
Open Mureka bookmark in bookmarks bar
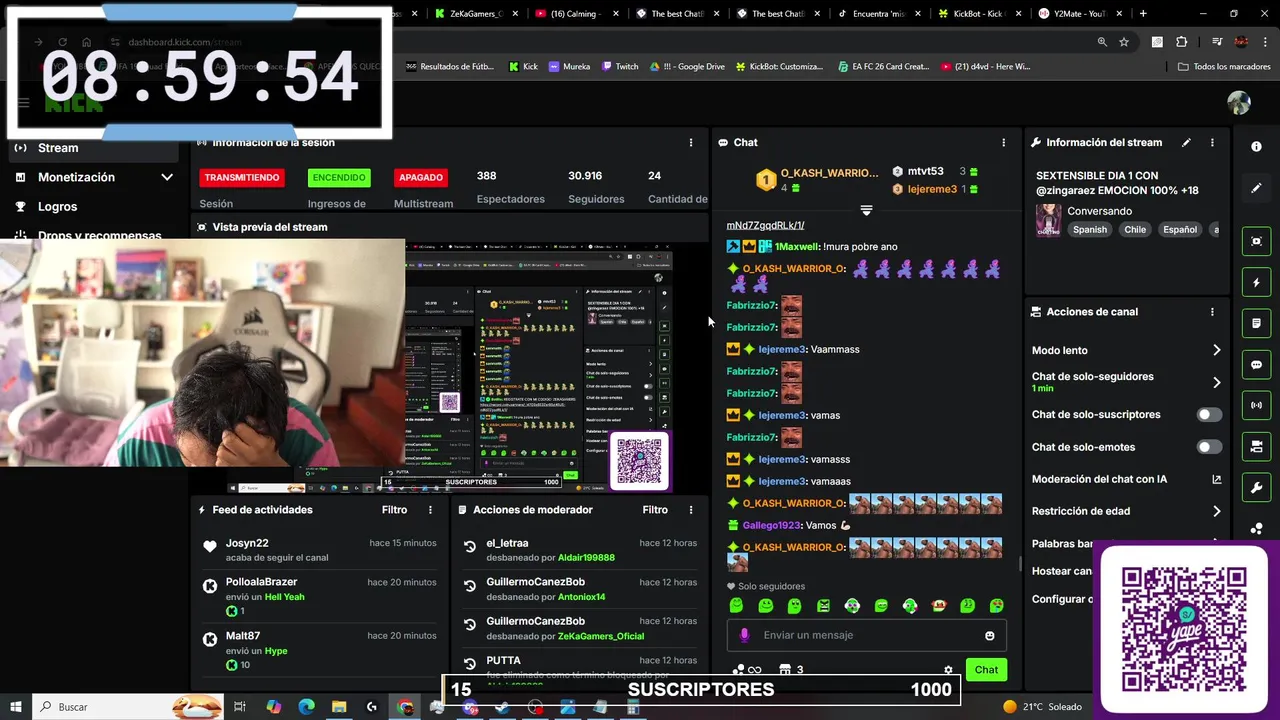pyautogui.click(x=569, y=67)
